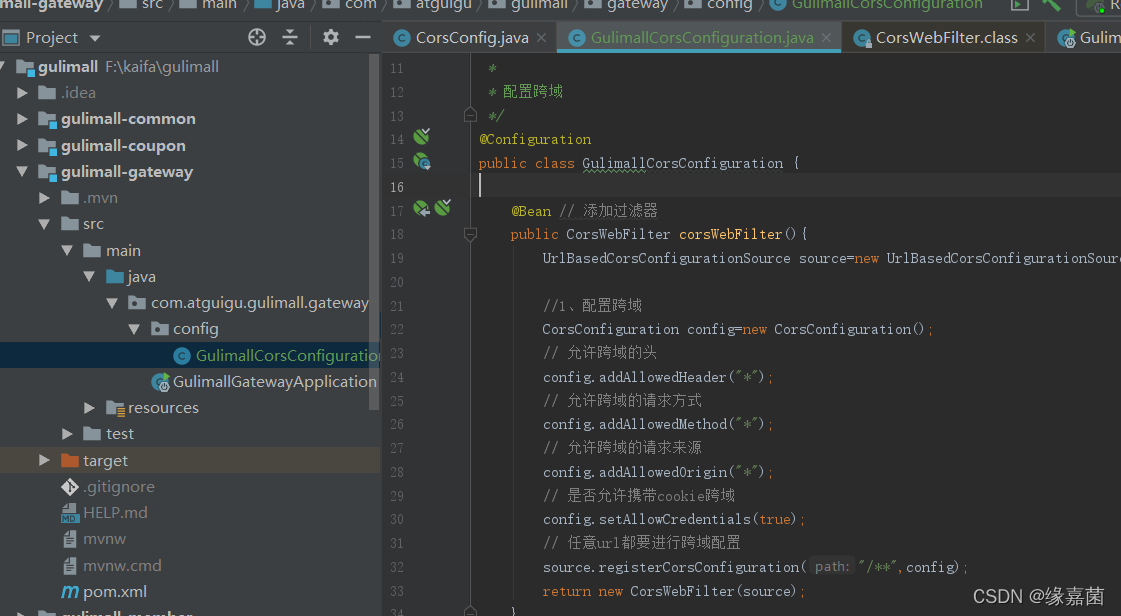
Task: Collapse the main folder arrow
Action: tap(67, 251)
